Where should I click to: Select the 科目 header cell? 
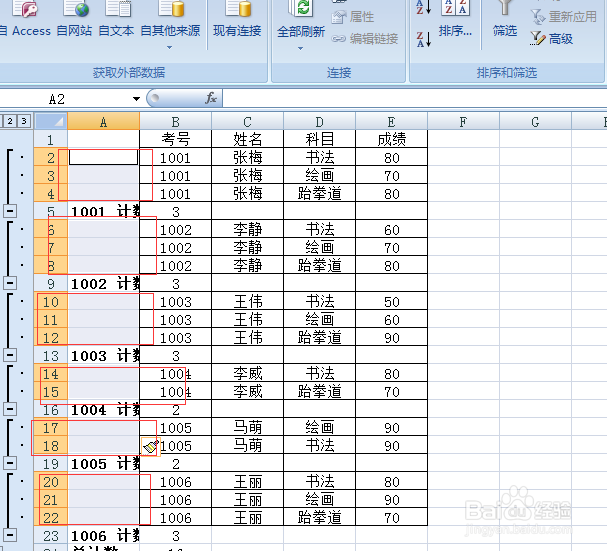coord(319,139)
